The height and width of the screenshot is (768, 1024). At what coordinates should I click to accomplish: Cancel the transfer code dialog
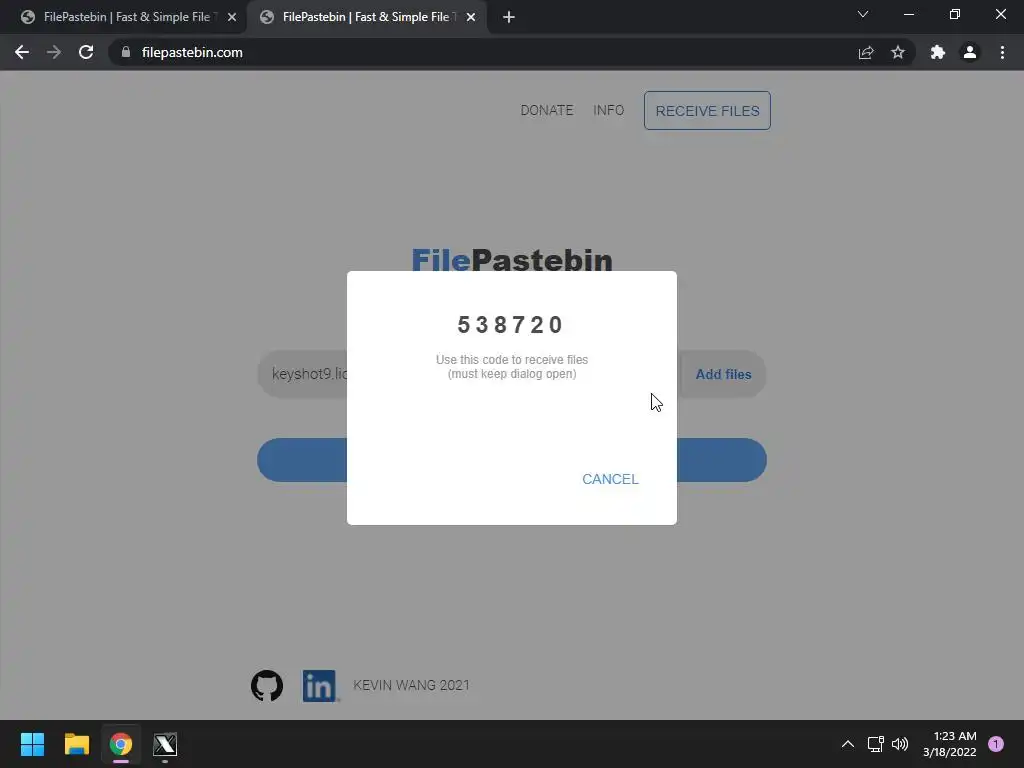click(611, 479)
